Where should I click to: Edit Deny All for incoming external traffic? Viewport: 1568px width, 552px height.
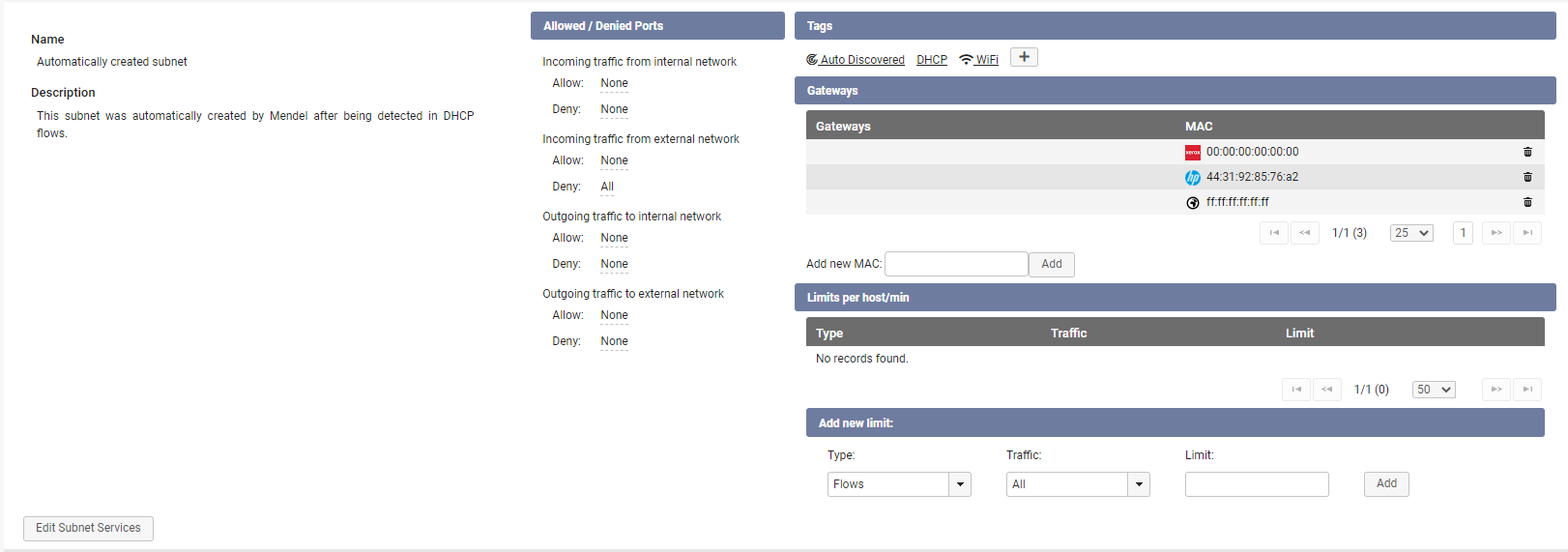pyautogui.click(x=607, y=187)
